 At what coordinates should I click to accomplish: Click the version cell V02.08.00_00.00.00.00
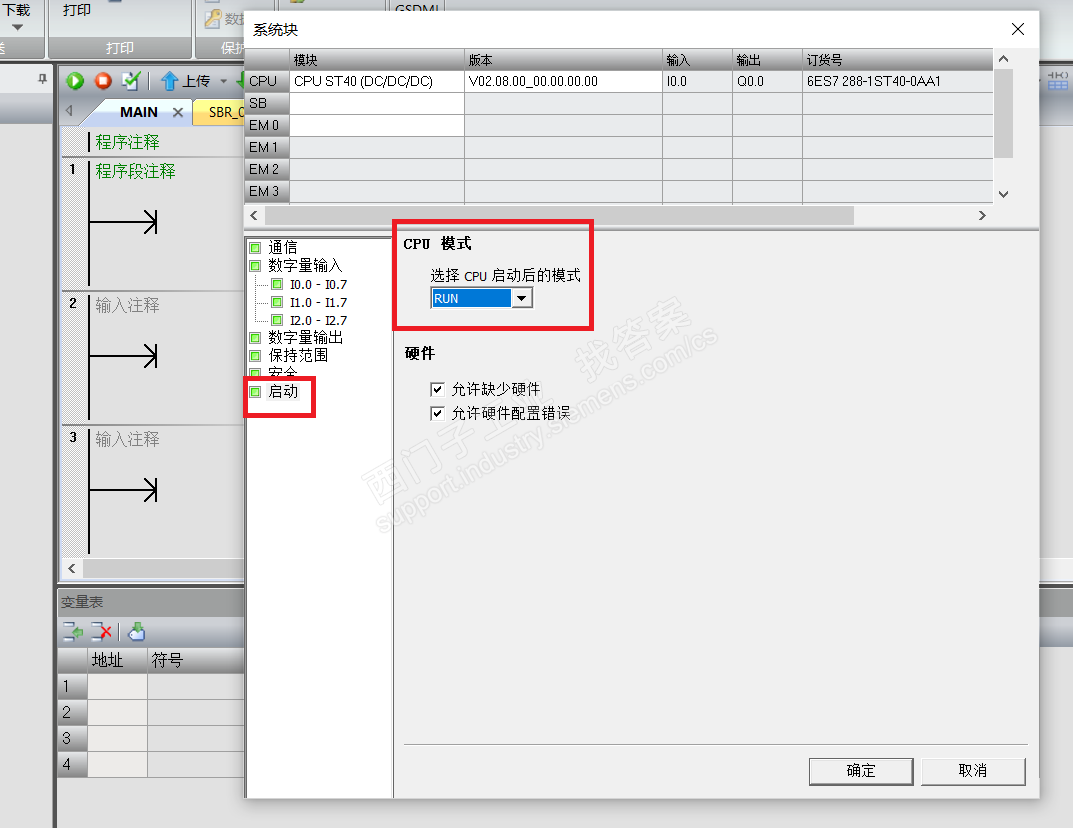[x=563, y=81]
